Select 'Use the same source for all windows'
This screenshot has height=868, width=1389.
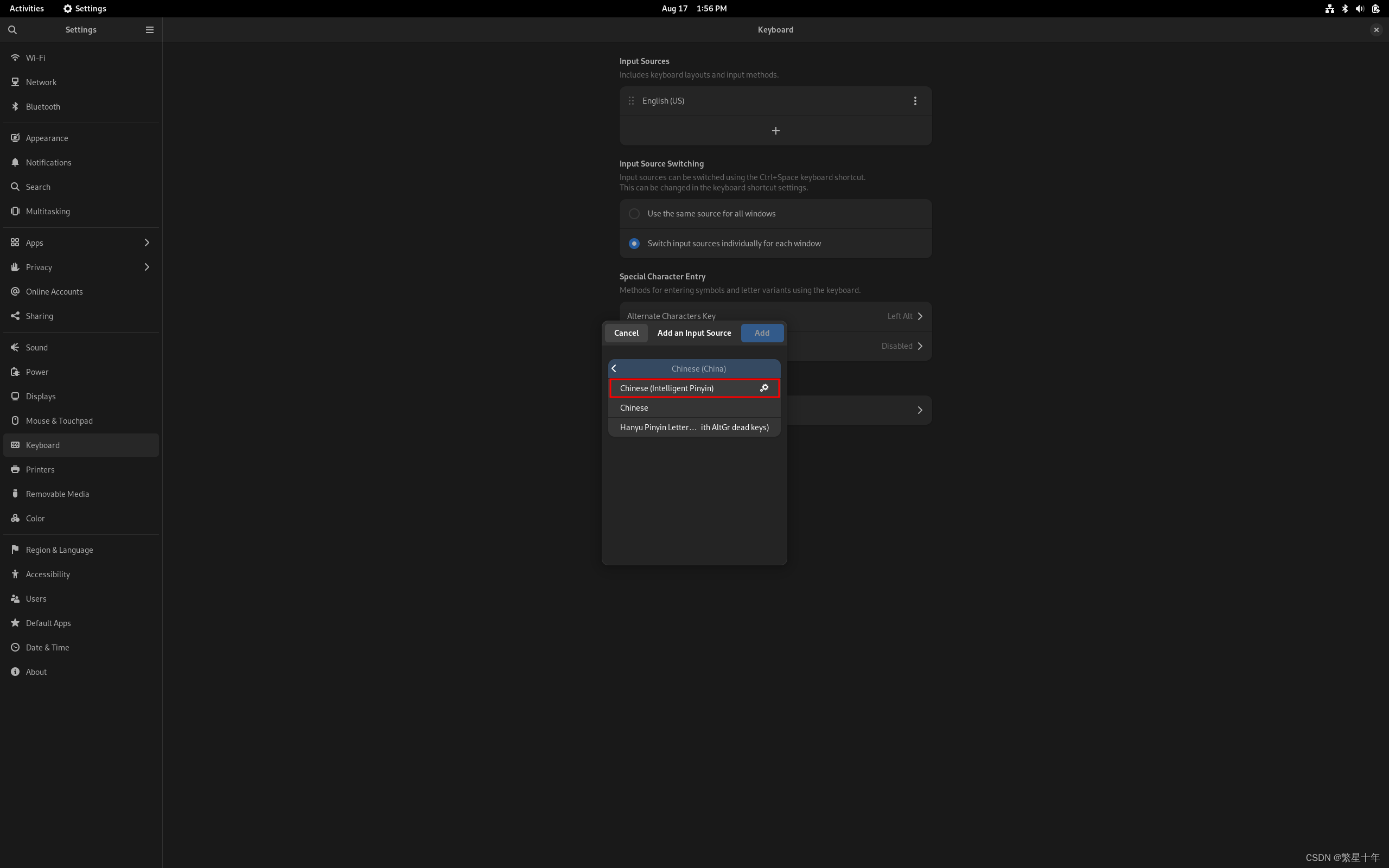tap(634, 214)
